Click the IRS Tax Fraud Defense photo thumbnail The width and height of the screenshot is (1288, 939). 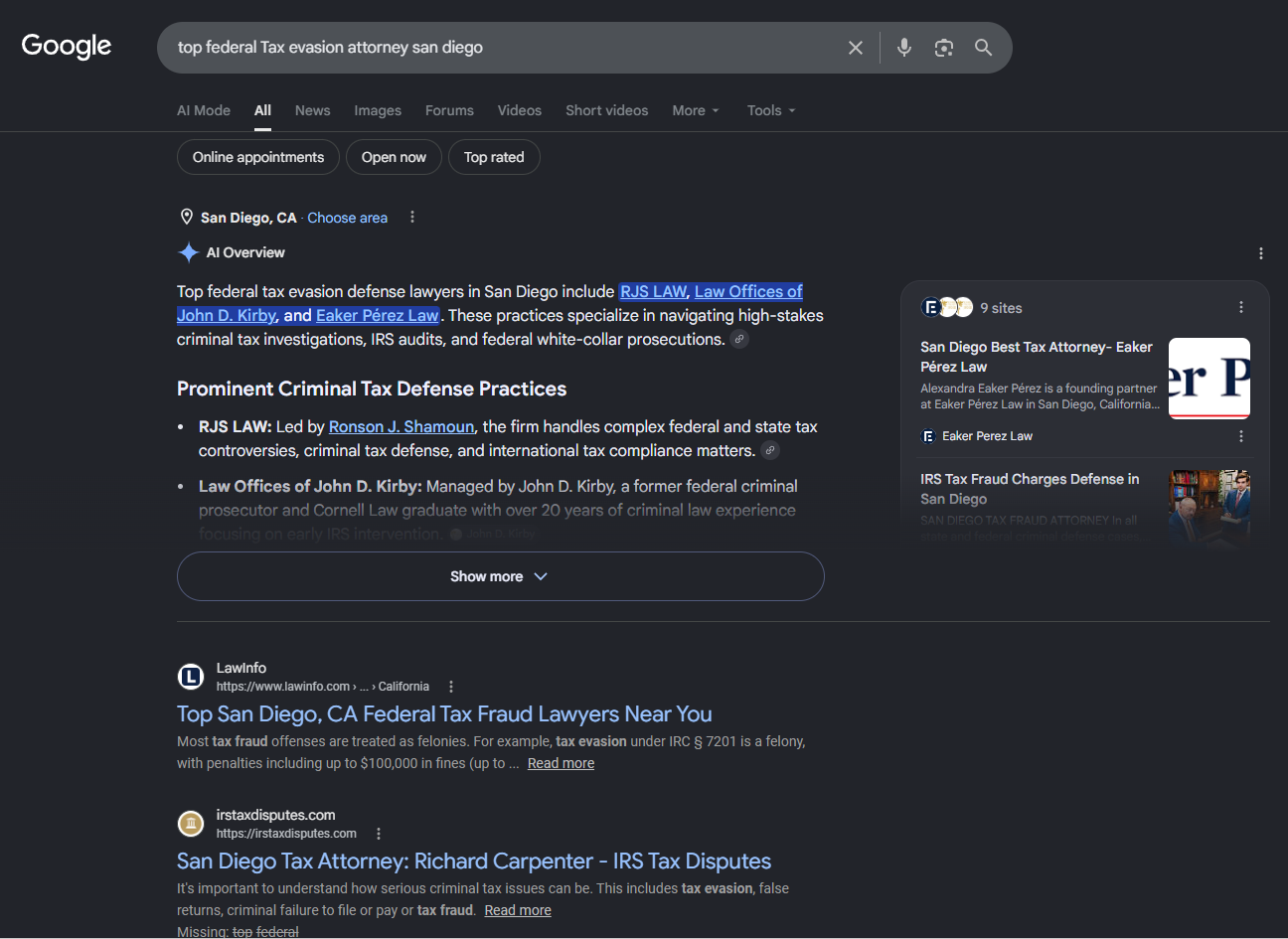click(x=1208, y=507)
